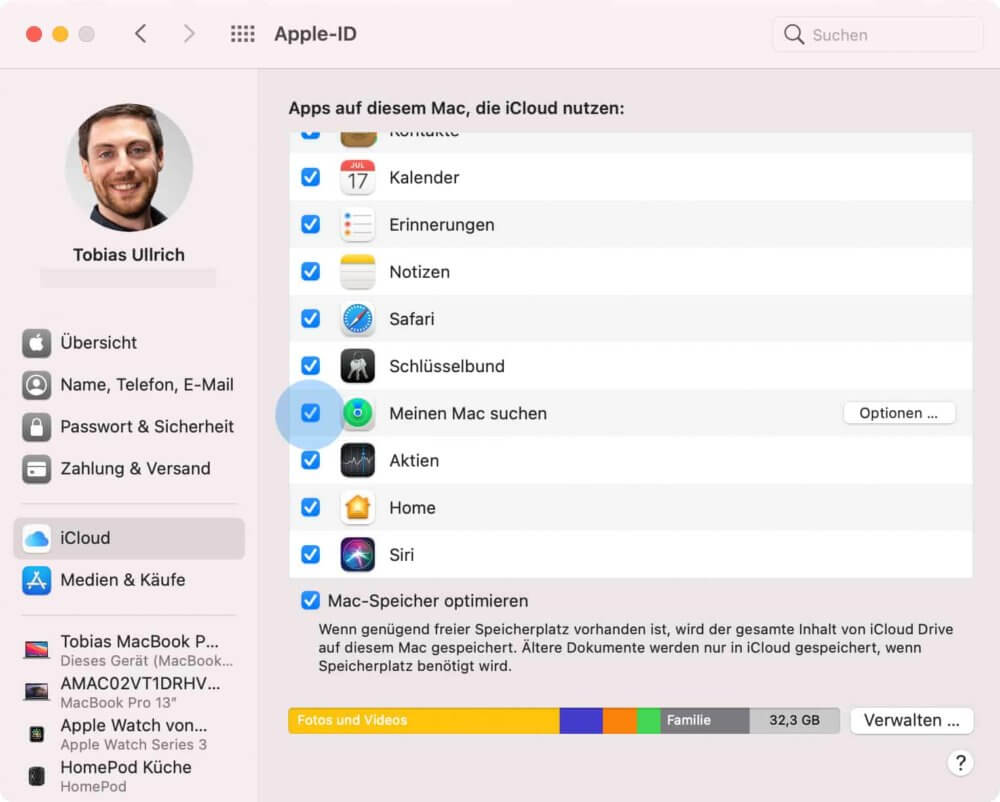Toggle the Siri checkbox
1000x802 pixels.
tap(311, 554)
